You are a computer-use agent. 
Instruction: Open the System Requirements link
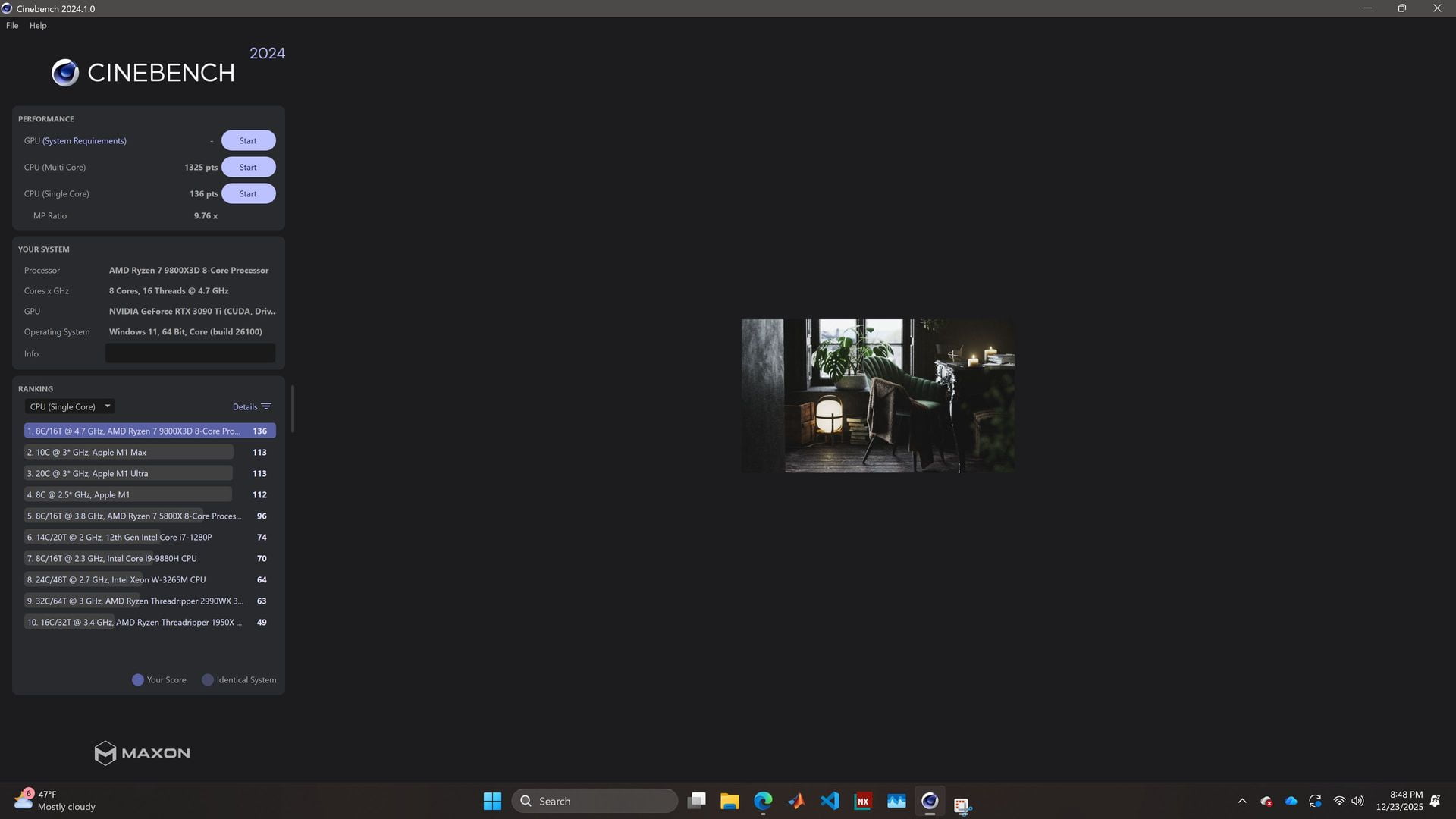click(84, 140)
